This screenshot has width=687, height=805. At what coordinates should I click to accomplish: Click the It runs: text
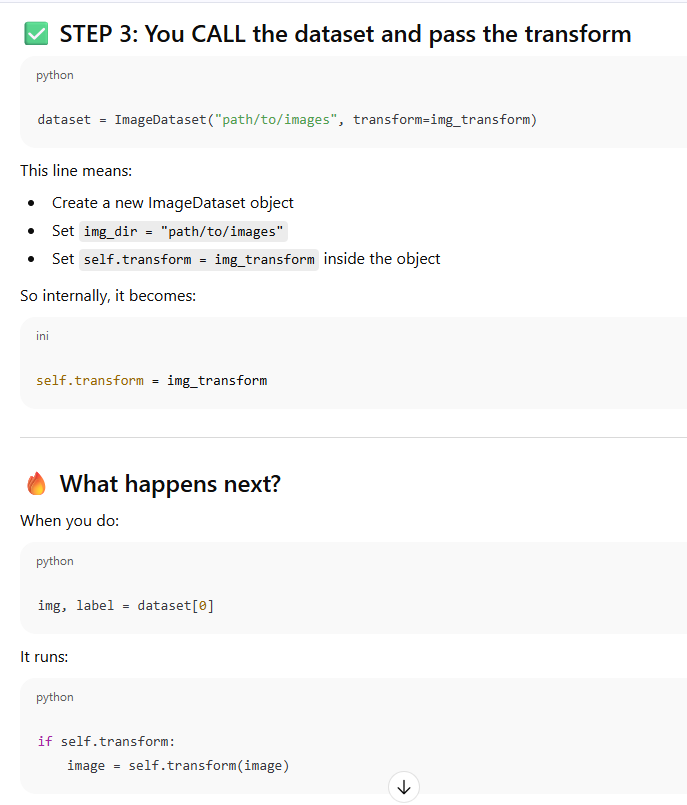(44, 656)
